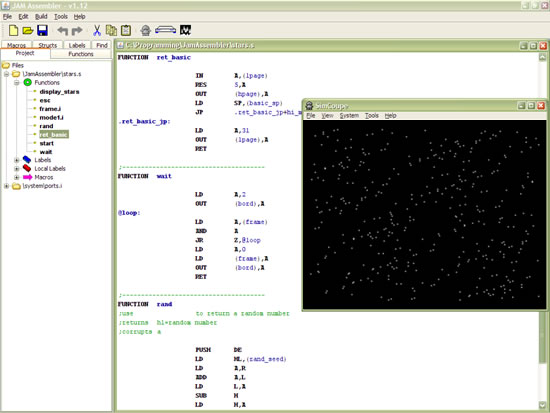Open the File menu in JAM Assembler
Image resolution: width=550 pixels, height=413 pixels.
pyautogui.click(x=7, y=16)
